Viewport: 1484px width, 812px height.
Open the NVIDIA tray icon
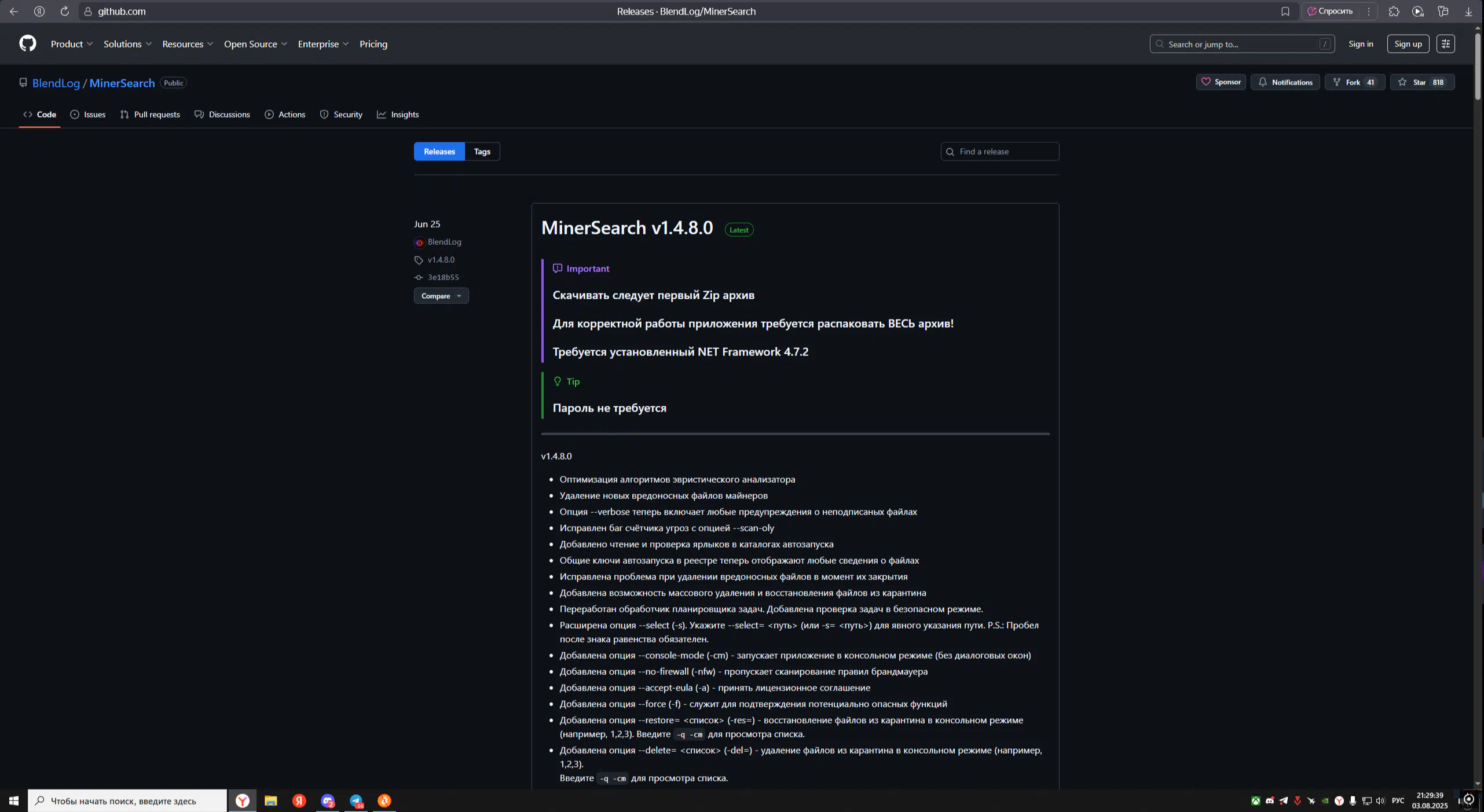click(x=1325, y=801)
